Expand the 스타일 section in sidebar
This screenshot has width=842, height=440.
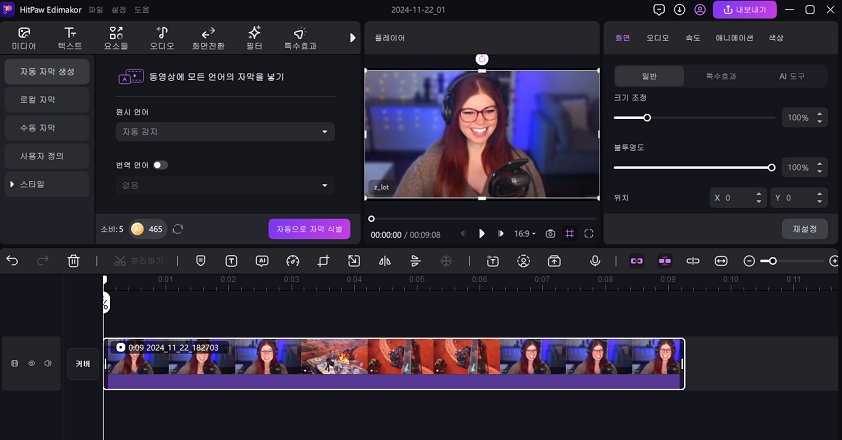46,184
